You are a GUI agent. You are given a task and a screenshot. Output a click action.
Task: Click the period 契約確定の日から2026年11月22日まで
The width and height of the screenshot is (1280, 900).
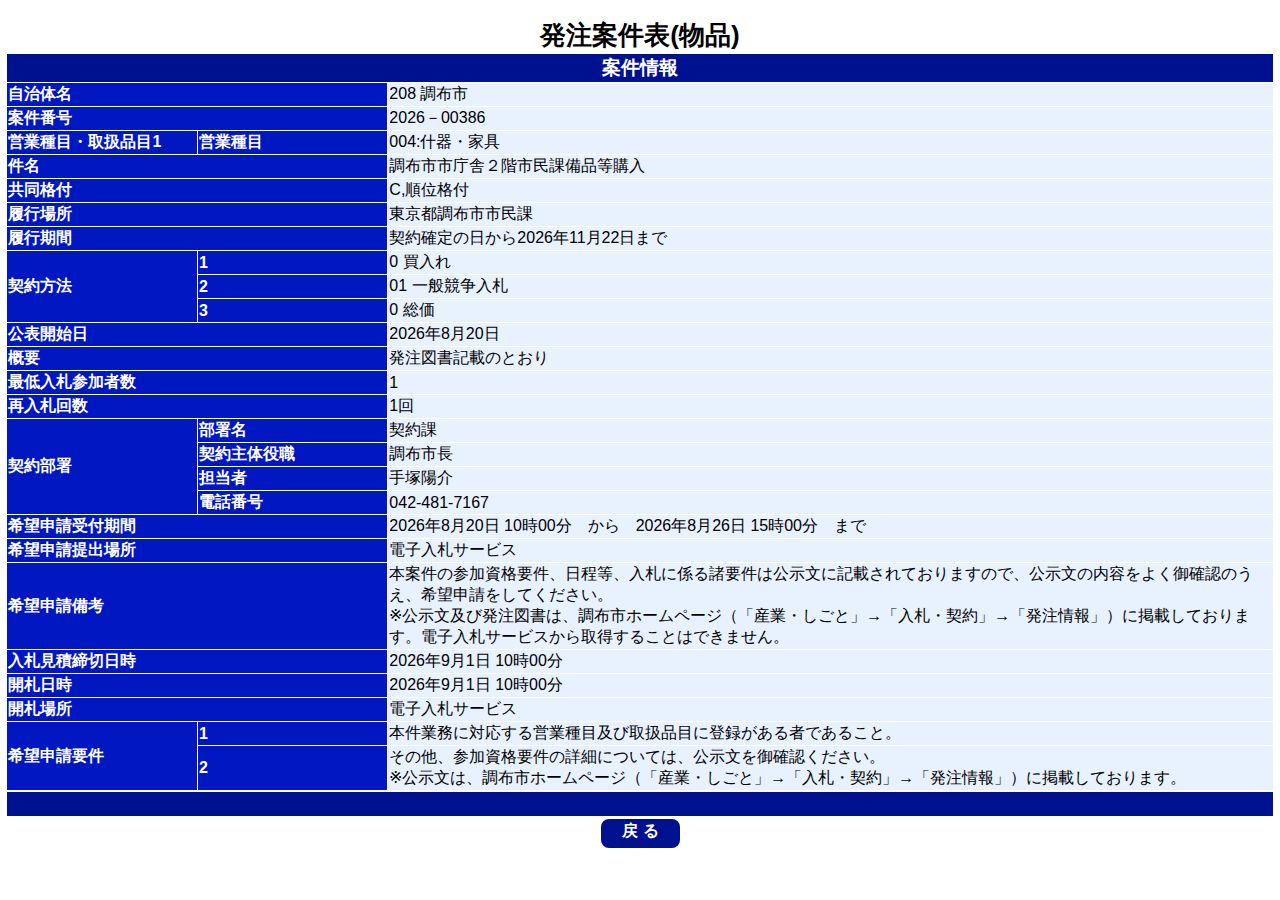click(x=528, y=238)
